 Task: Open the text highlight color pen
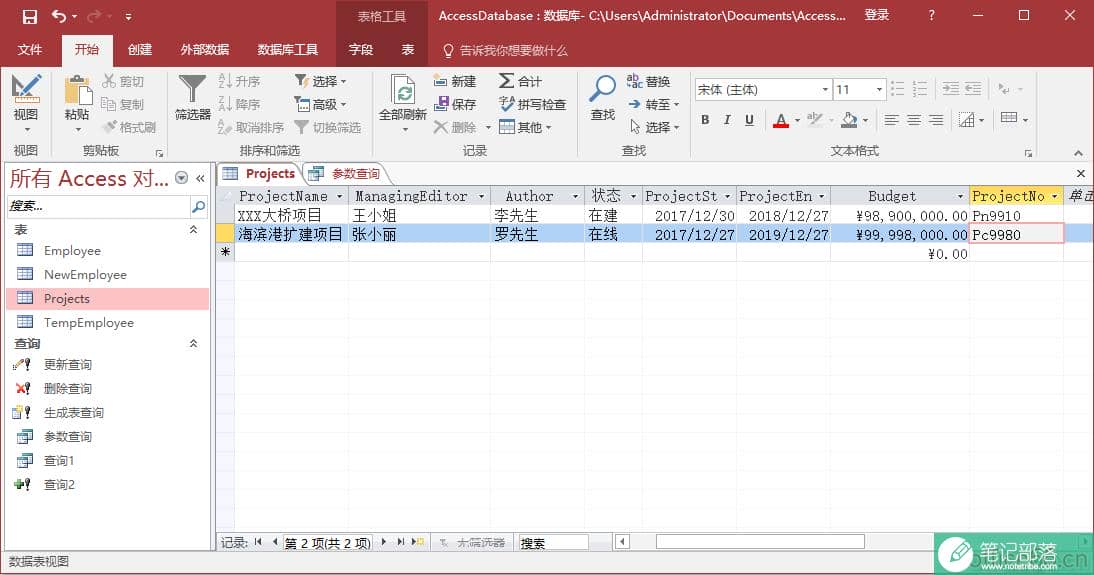pos(814,120)
